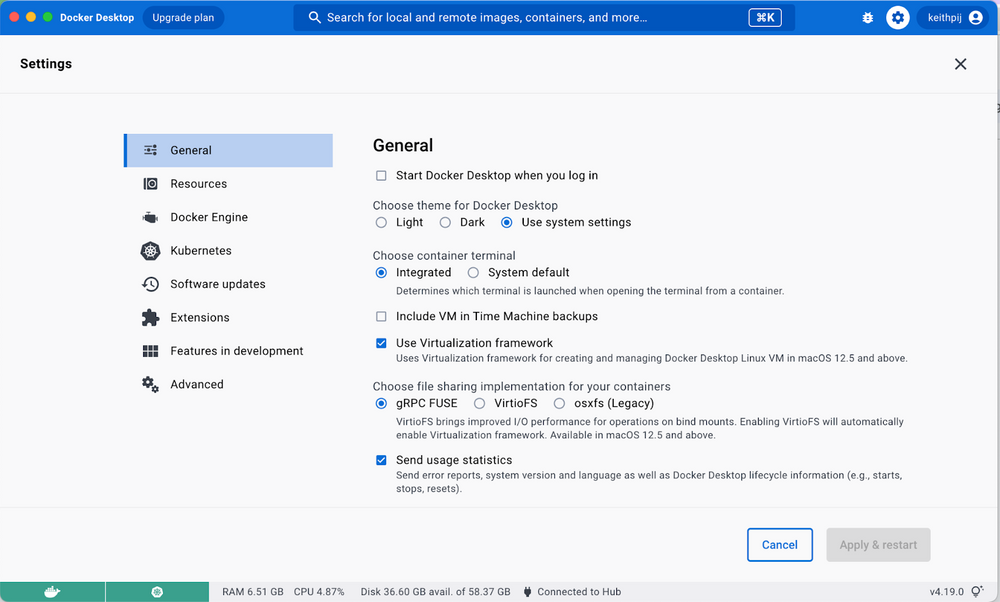Viewport: 1000px width, 602px height.
Task: Toggle Include VM in Time Machine backups
Action: [x=381, y=315]
